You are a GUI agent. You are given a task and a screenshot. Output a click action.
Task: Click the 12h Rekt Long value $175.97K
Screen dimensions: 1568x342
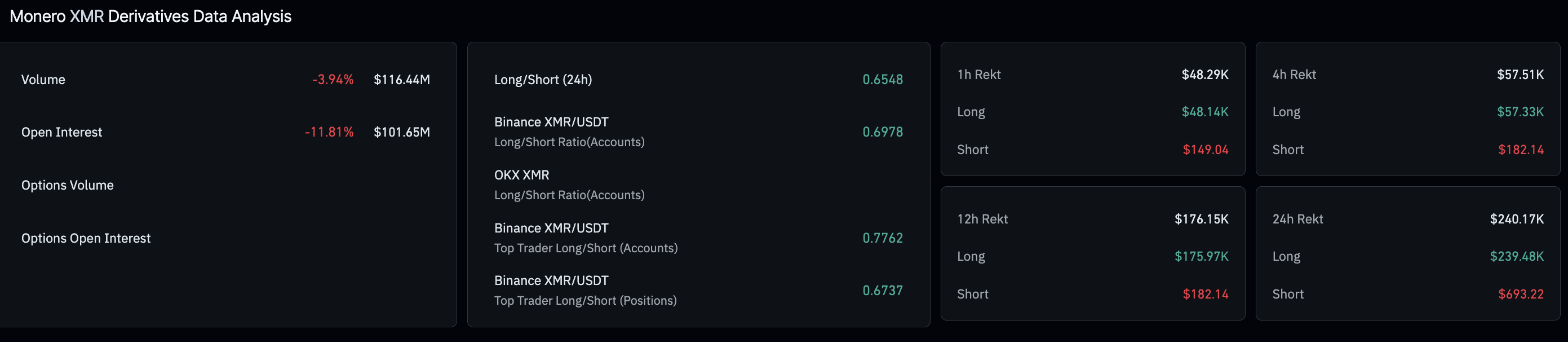1201,257
